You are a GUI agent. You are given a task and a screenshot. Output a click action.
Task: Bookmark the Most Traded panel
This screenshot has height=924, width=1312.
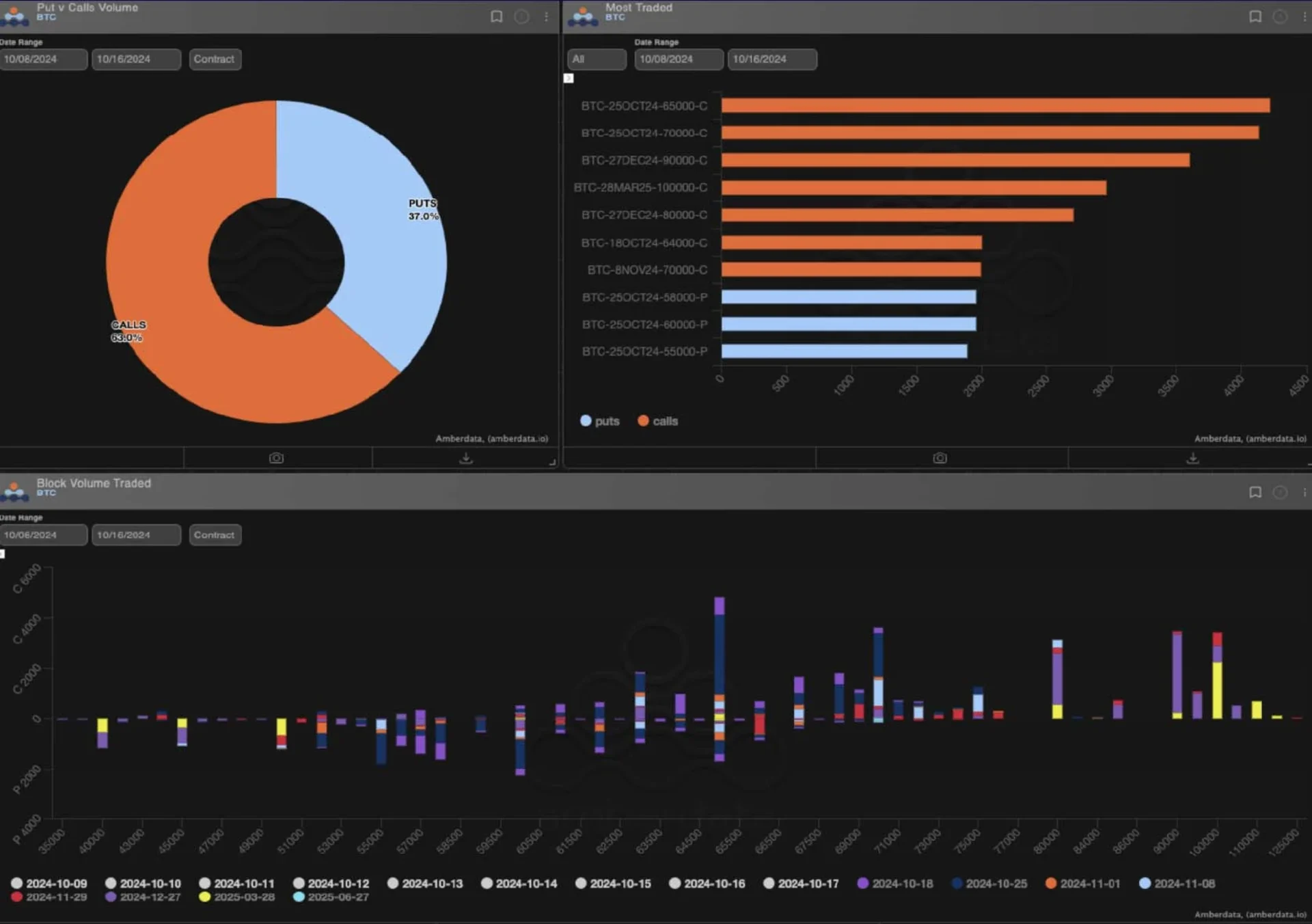click(x=1255, y=16)
